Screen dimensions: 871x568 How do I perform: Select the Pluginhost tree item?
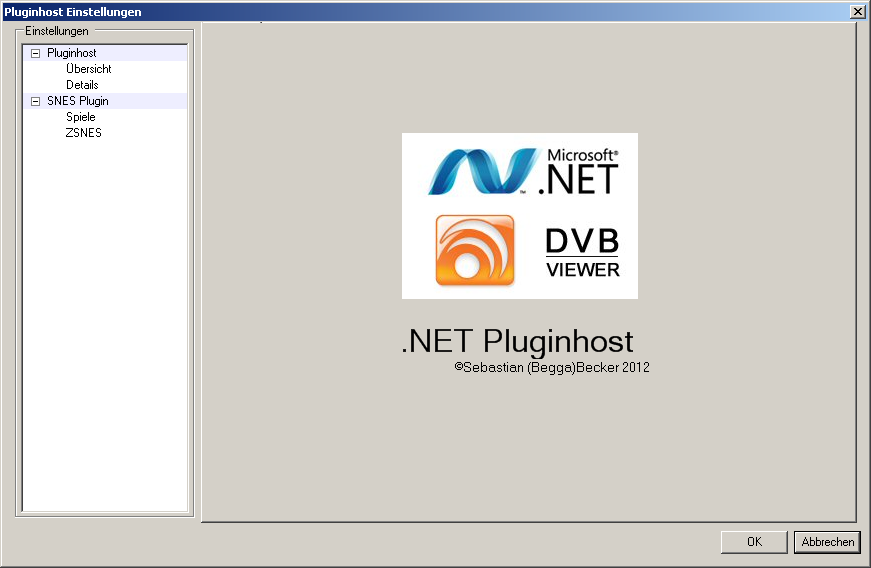71,53
